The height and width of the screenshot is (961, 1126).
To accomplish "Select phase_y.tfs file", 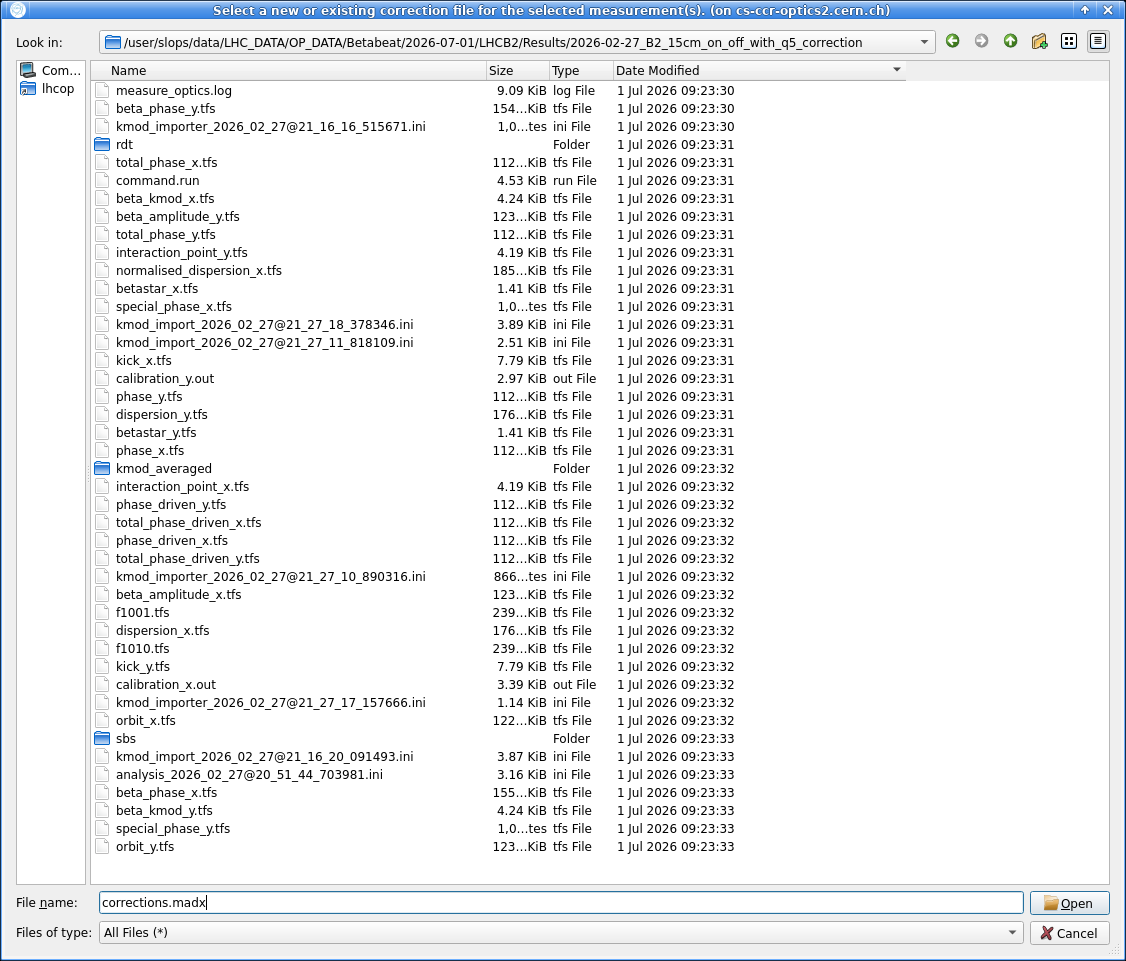I will pyautogui.click(x=149, y=396).
